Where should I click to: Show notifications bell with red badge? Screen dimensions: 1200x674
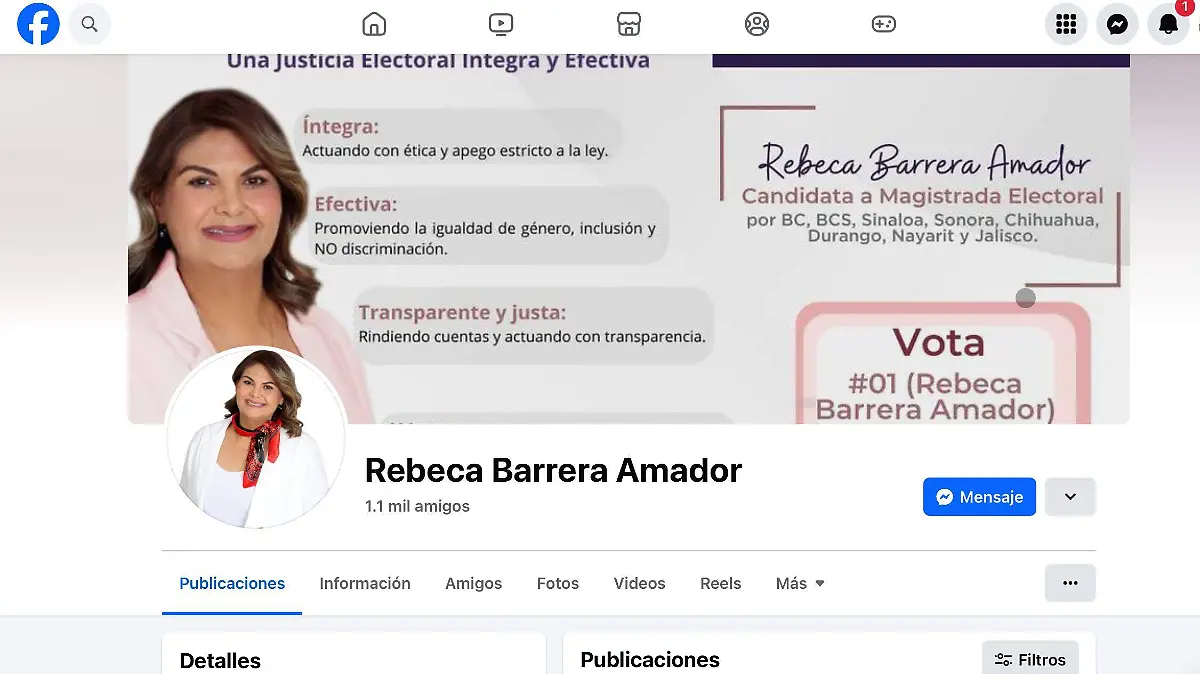(x=1168, y=24)
